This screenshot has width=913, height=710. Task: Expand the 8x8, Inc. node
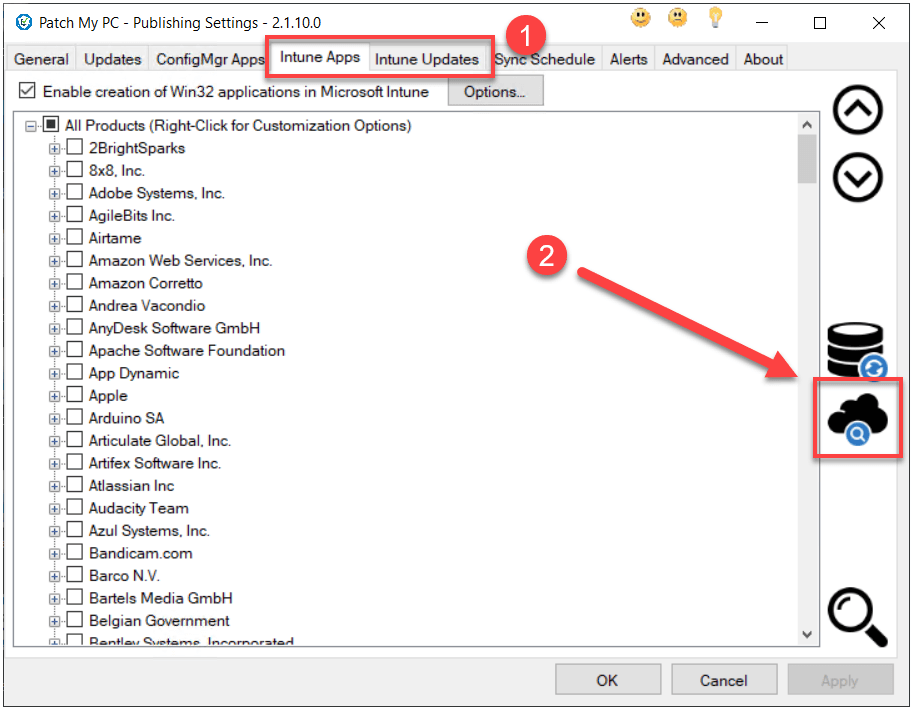click(54, 171)
